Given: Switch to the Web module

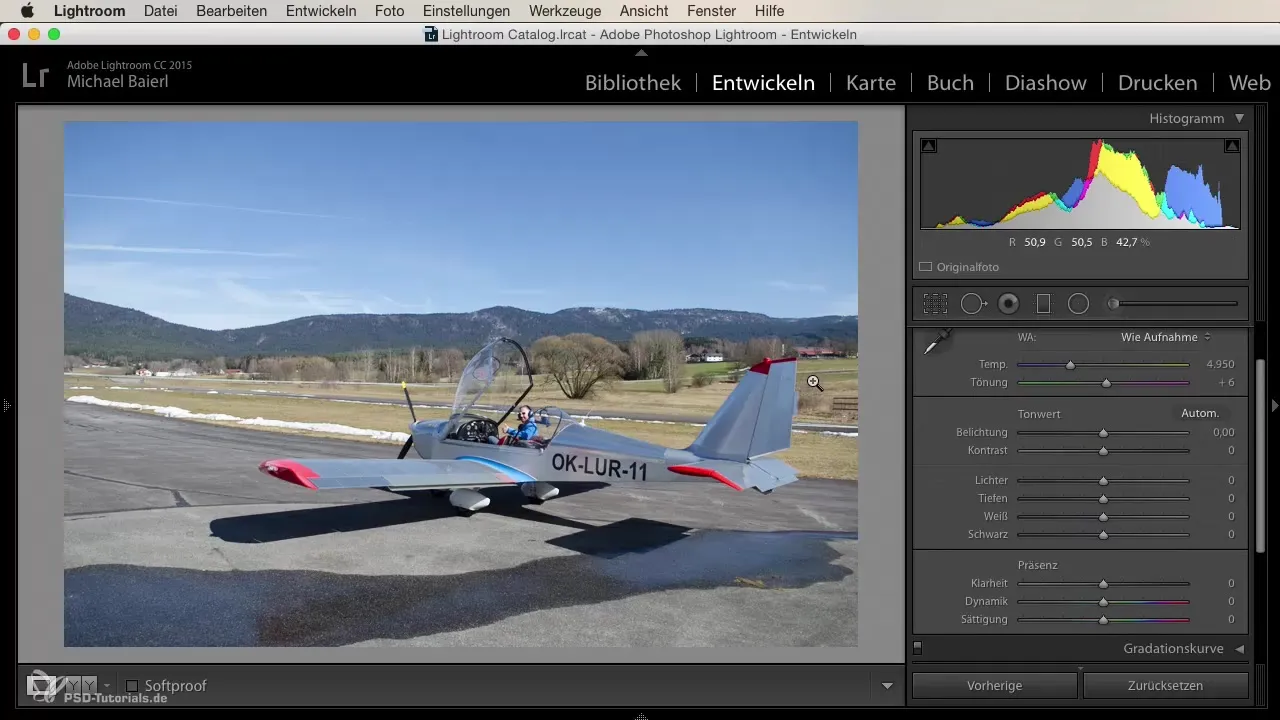Looking at the screenshot, I should pos(1250,83).
